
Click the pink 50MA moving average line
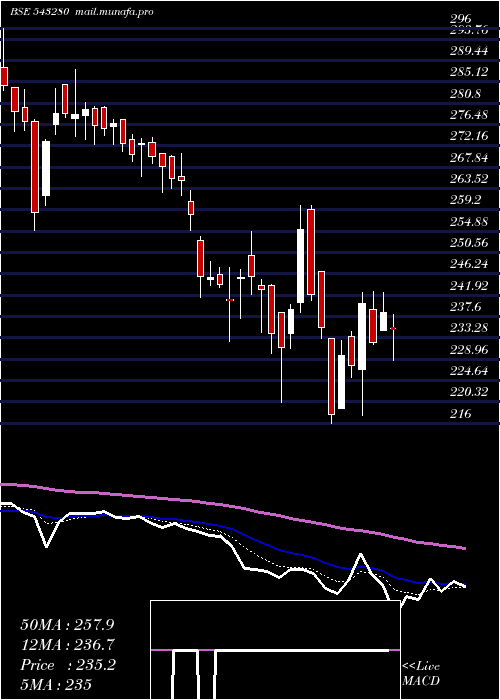click(232, 507)
